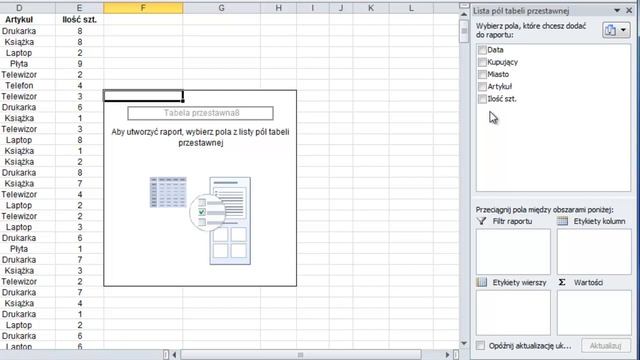Check the Artykuł field checkbox
Image resolution: width=640 pixels, height=360 pixels.
tap(482, 87)
